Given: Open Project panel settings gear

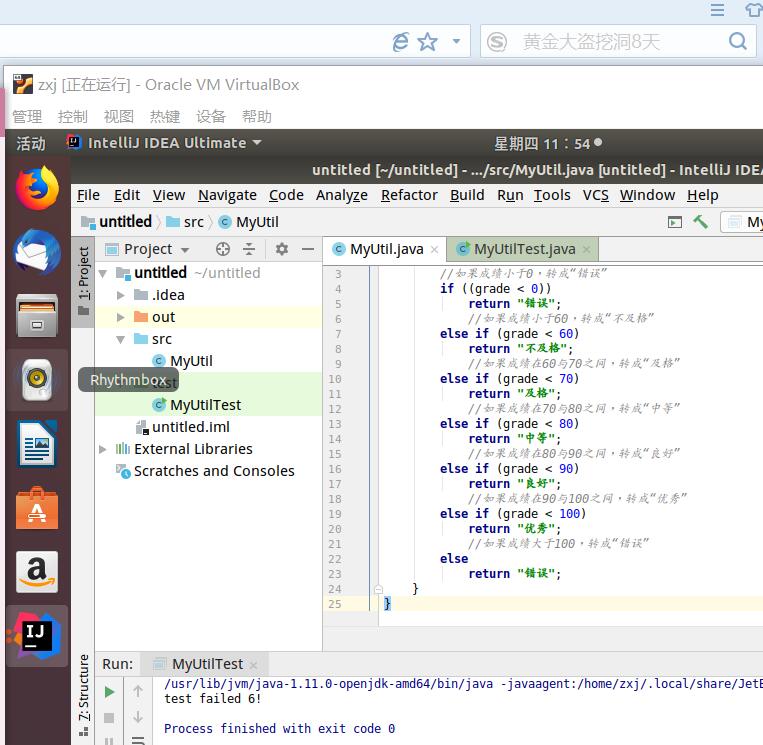Looking at the screenshot, I should 282,249.
